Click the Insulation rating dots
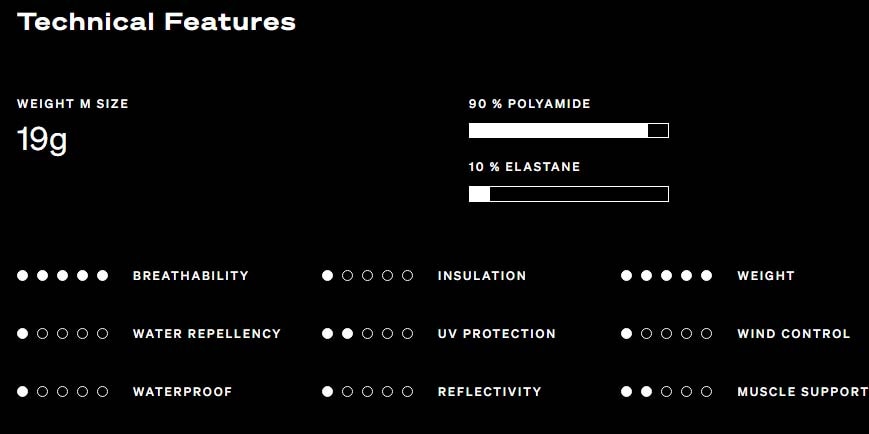Image resolution: width=869 pixels, height=434 pixels. pos(367,276)
